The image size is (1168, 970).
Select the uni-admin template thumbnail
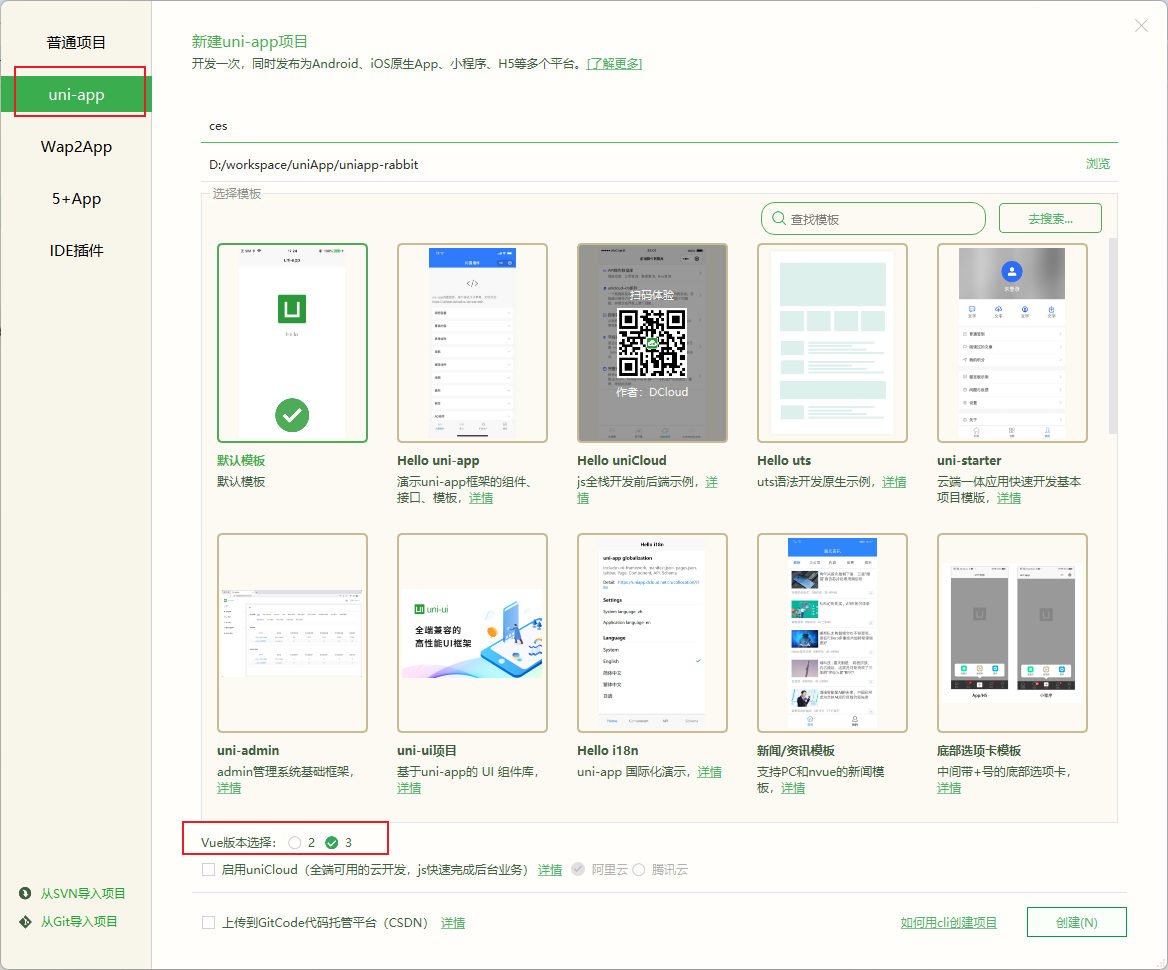292,633
